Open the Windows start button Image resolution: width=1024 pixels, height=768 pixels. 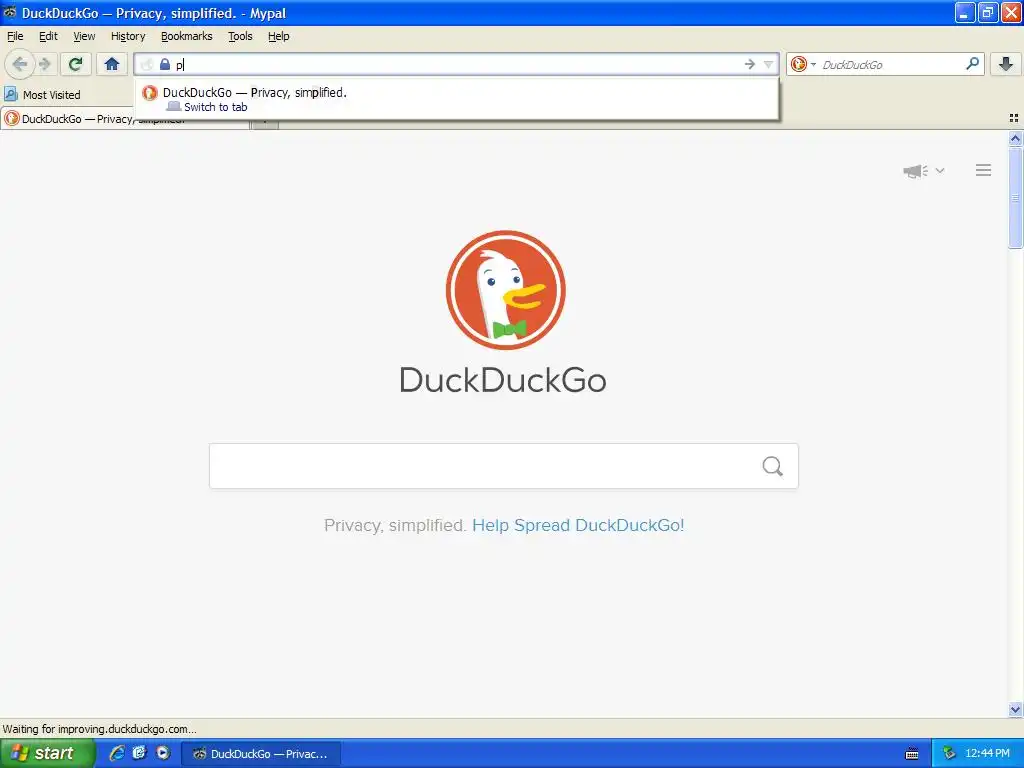[46, 753]
